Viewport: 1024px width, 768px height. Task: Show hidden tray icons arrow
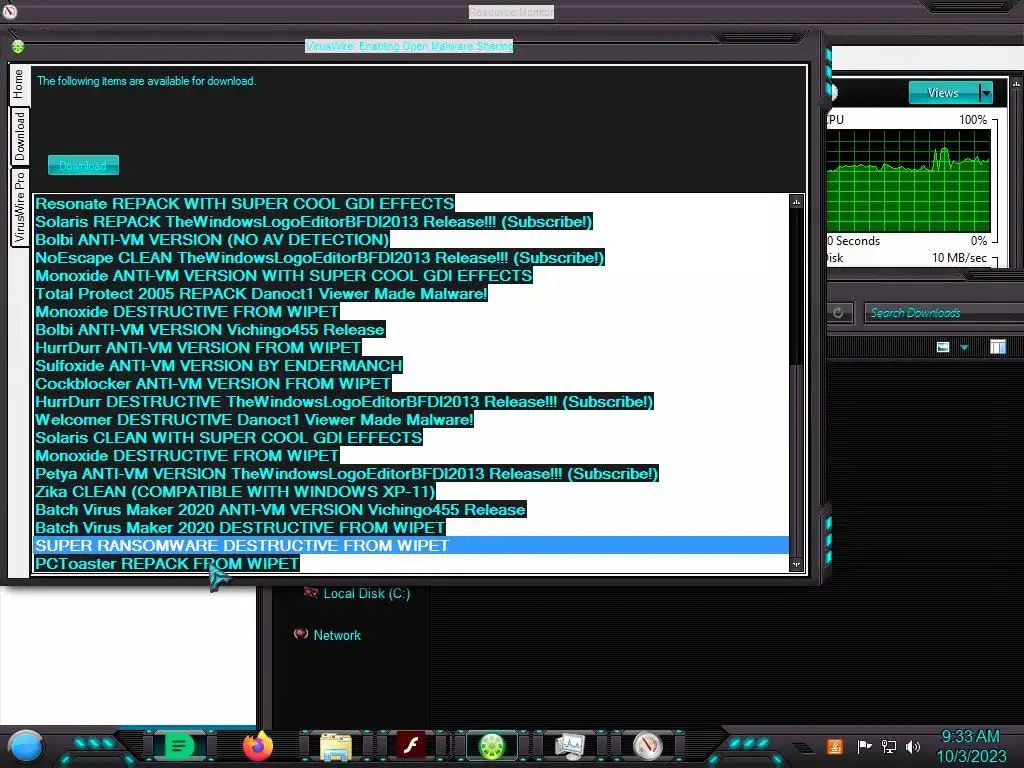tap(804, 748)
